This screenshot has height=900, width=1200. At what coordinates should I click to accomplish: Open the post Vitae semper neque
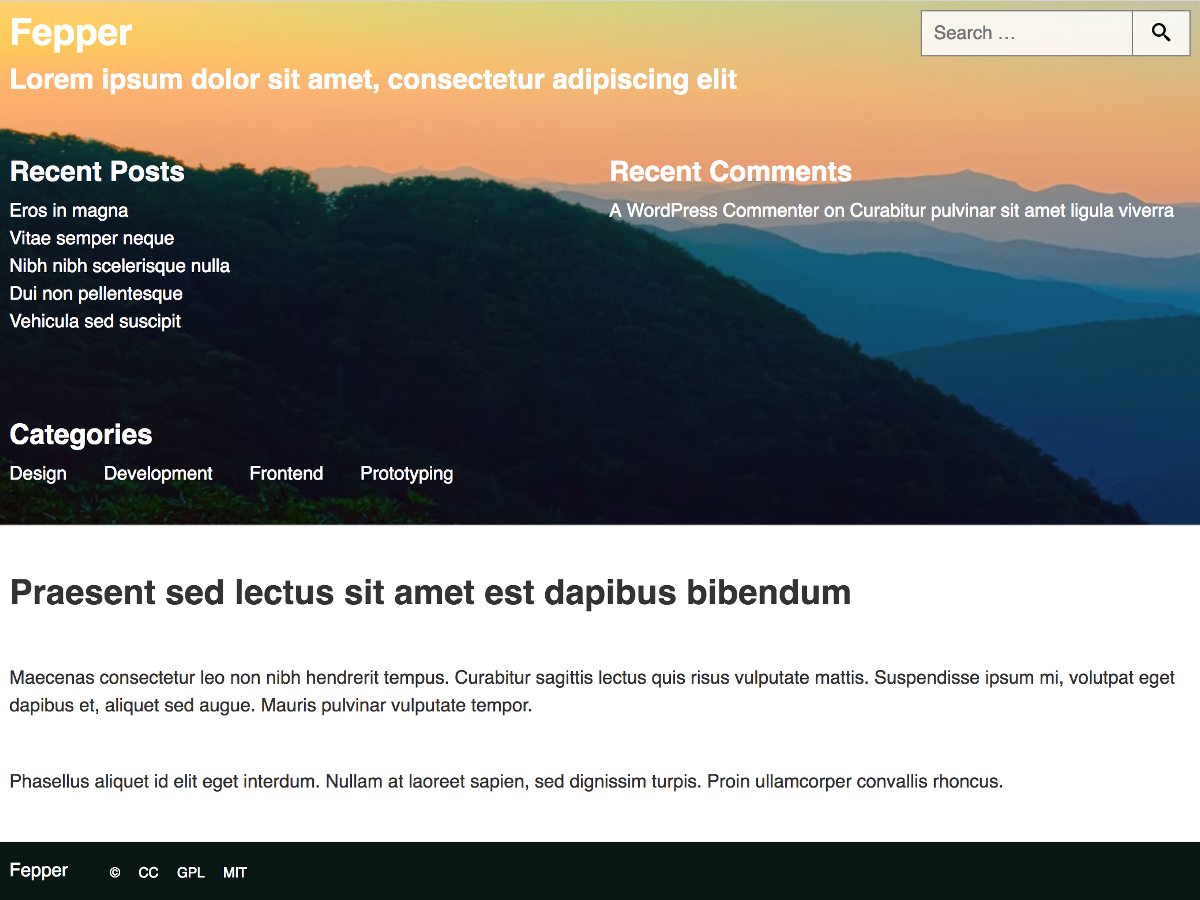point(91,238)
